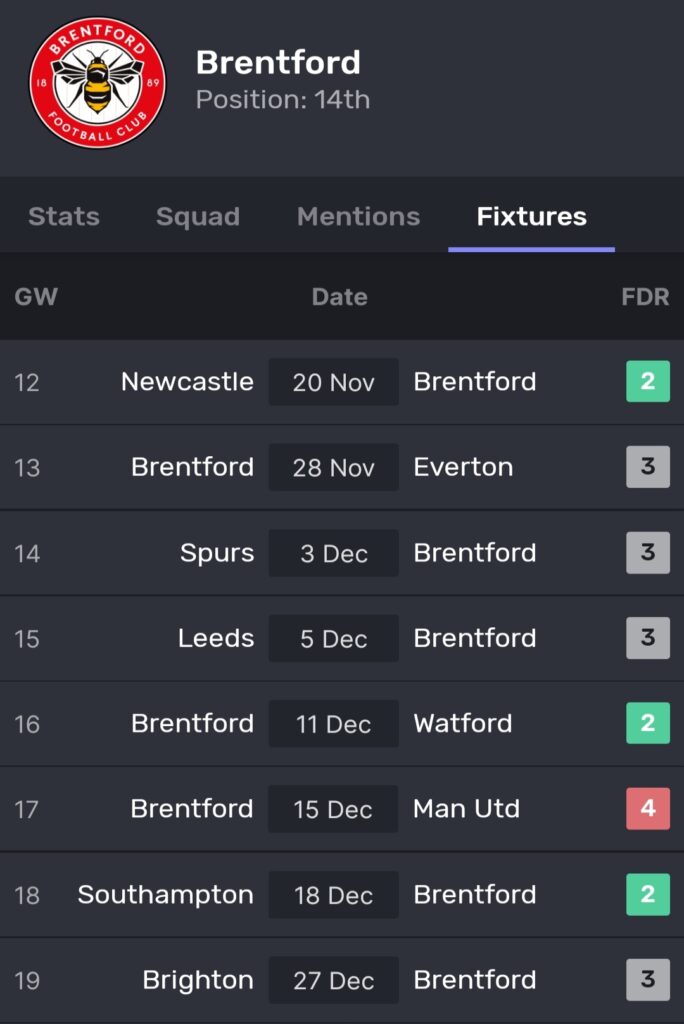This screenshot has width=684, height=1024.
Task: Select Brighton in the gameweek 19 fixture
Action: 198,980
